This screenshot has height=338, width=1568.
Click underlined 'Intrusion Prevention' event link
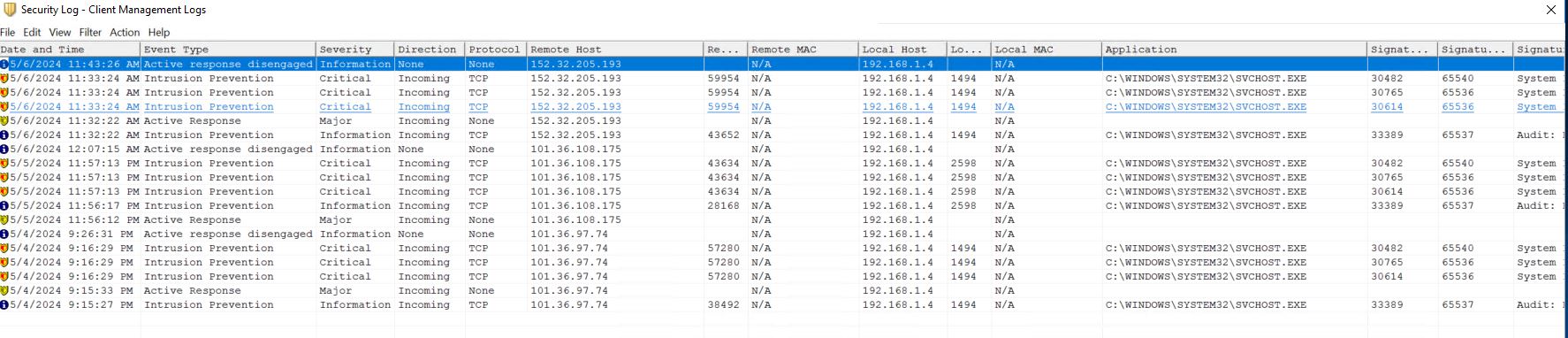click(209, 107)
